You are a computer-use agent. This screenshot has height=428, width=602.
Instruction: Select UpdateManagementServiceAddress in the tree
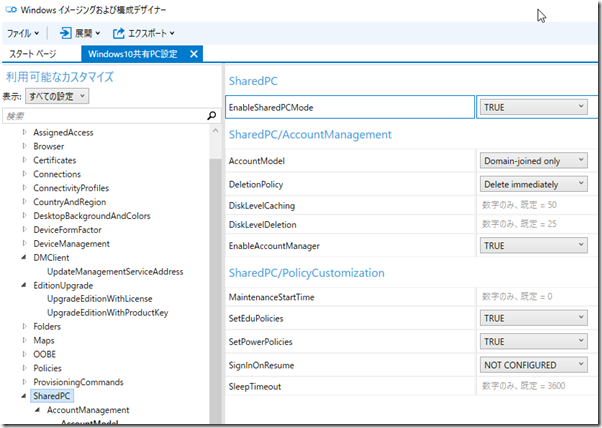(x=115, y=271)
